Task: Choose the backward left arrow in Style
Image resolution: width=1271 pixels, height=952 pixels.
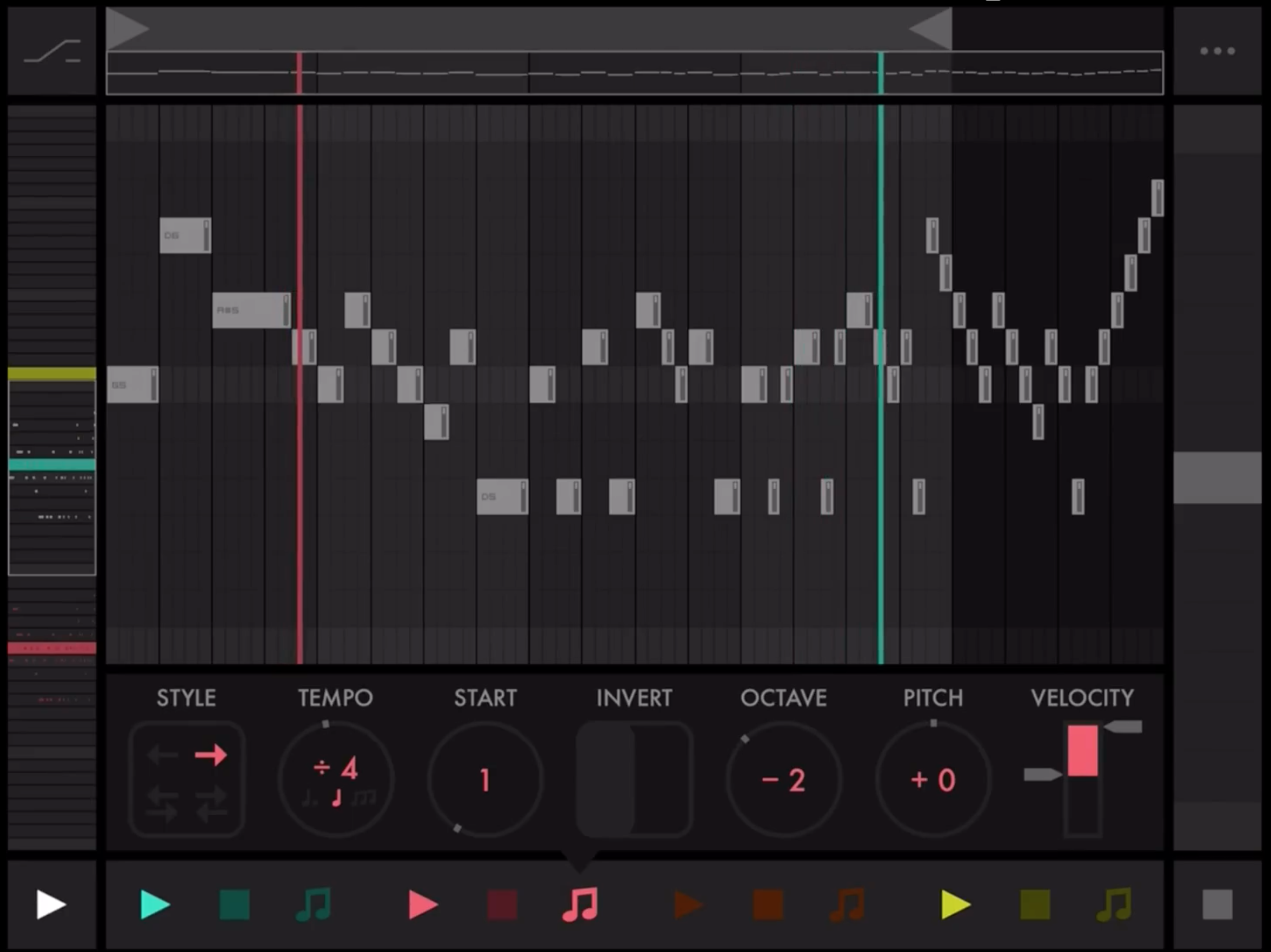Action: point(163,754)
